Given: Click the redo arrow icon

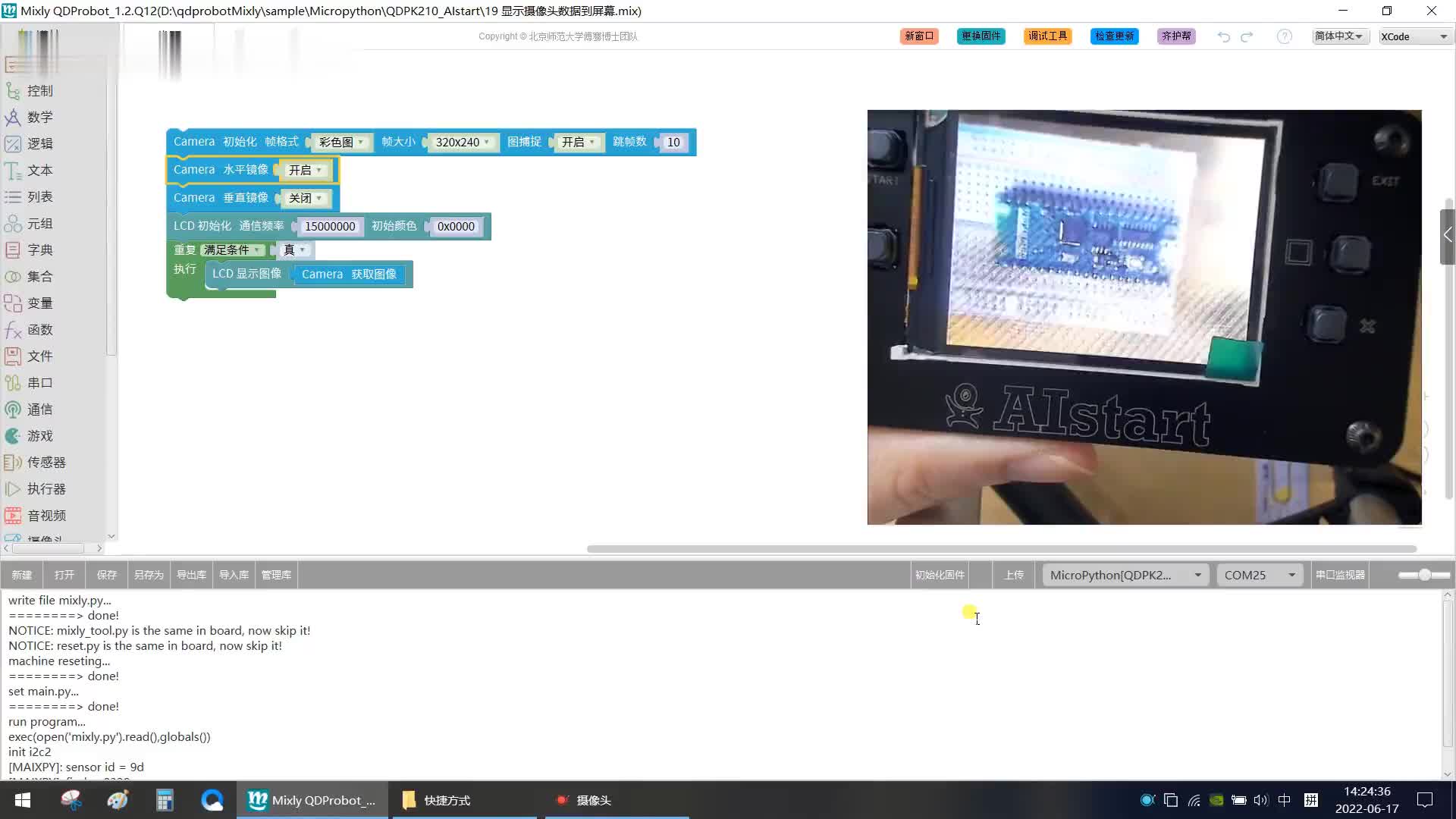Looking at the screenshot, I should pos(1247,36).
